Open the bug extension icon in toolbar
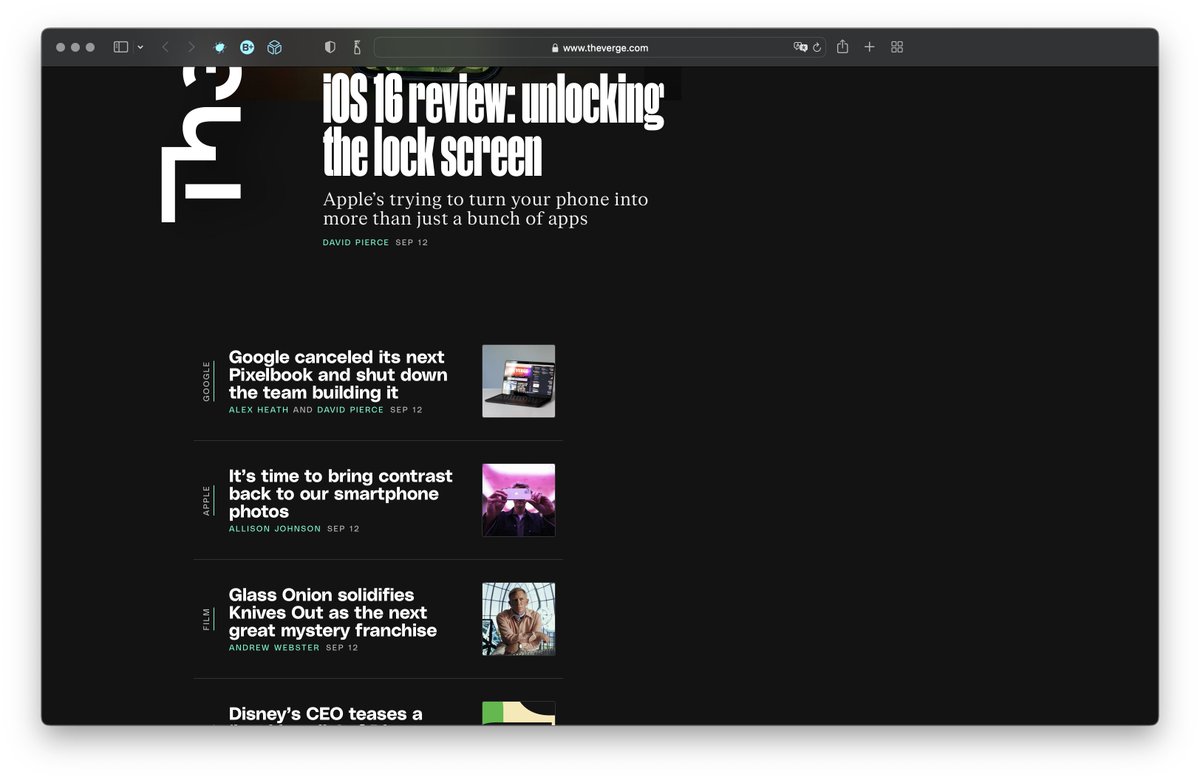1200x780 pixels. 220,47
